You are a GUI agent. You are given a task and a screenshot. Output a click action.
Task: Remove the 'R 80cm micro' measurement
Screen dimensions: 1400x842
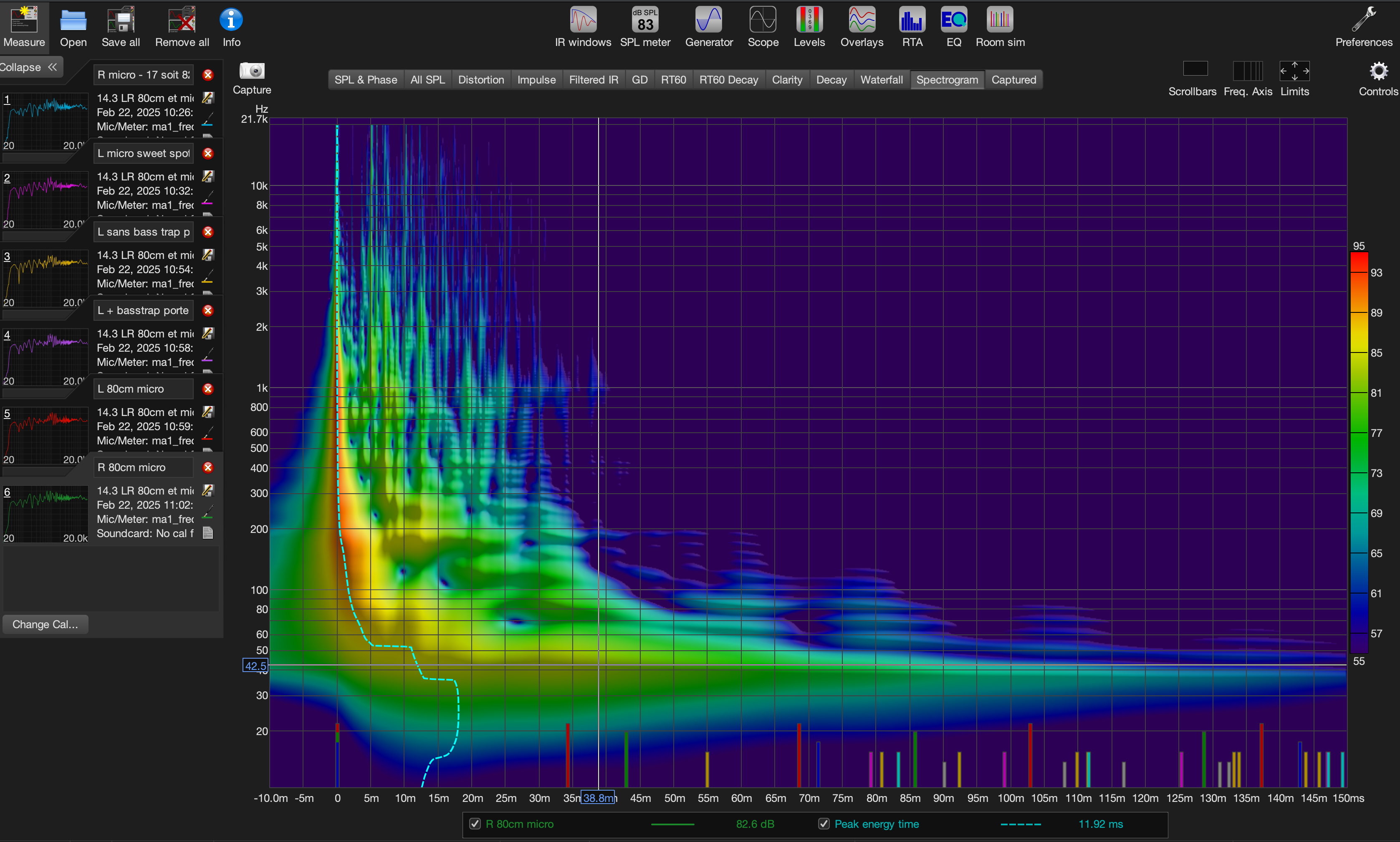pos(208,467)
